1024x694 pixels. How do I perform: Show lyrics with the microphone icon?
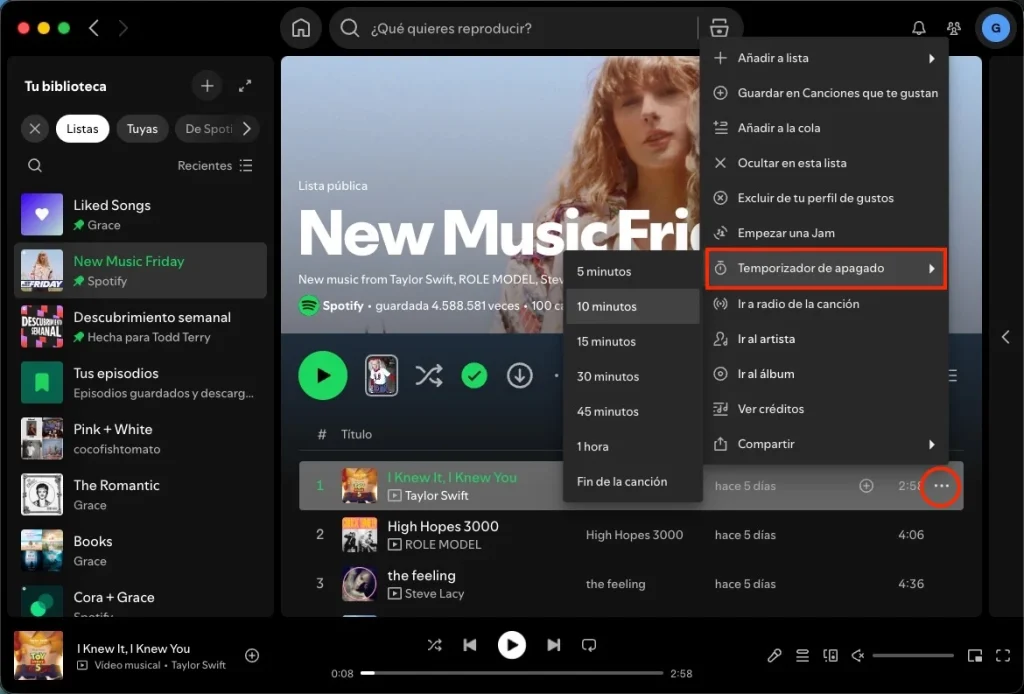tap(774, 655)
